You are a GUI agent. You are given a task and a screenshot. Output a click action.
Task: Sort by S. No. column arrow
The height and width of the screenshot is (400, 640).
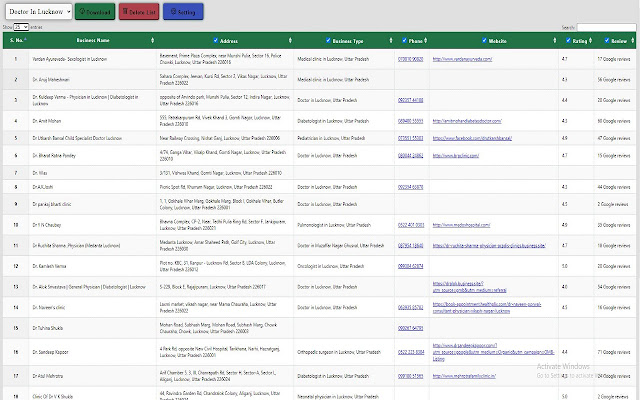tap(25, 40)
